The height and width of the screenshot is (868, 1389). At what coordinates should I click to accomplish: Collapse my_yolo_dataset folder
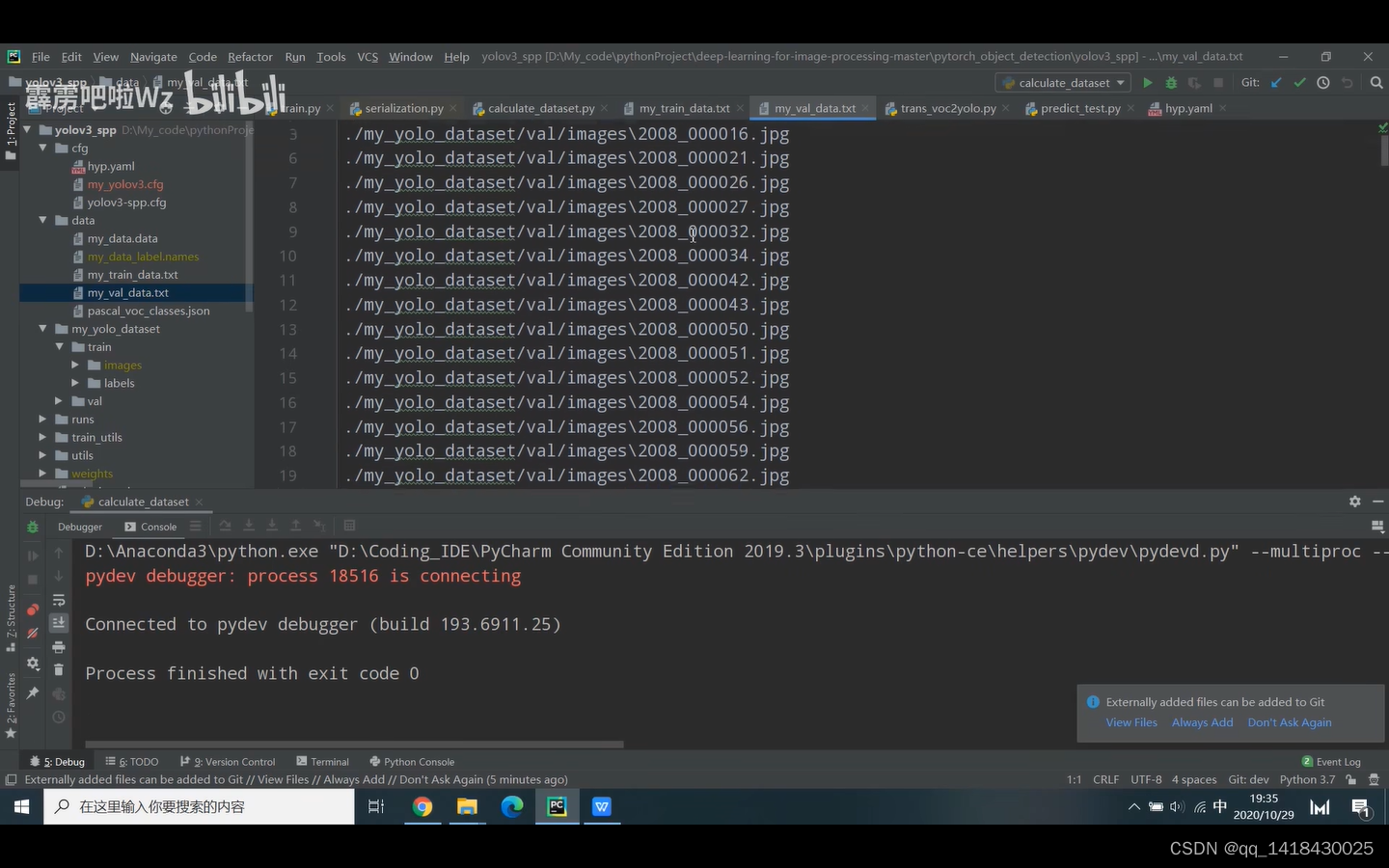(x=43, y=329)
